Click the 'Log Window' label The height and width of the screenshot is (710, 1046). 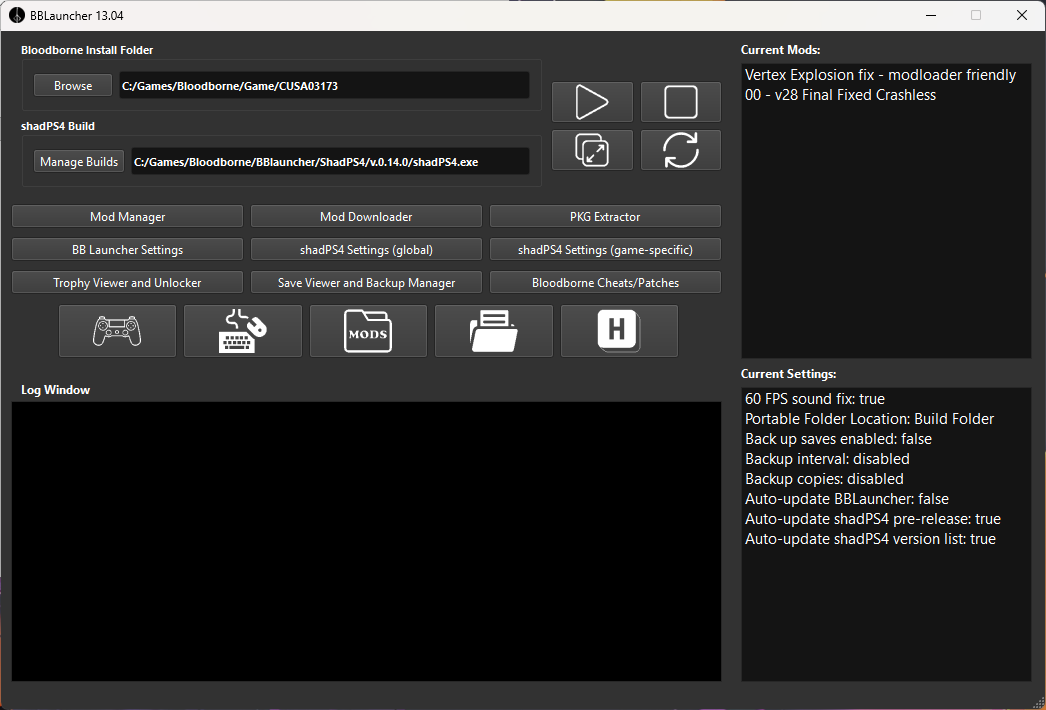(x=55, y=390)
